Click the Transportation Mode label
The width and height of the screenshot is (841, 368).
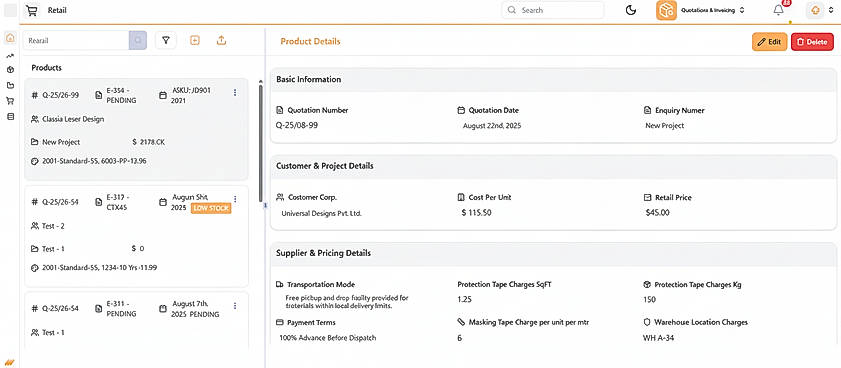(x=321, y=284)
